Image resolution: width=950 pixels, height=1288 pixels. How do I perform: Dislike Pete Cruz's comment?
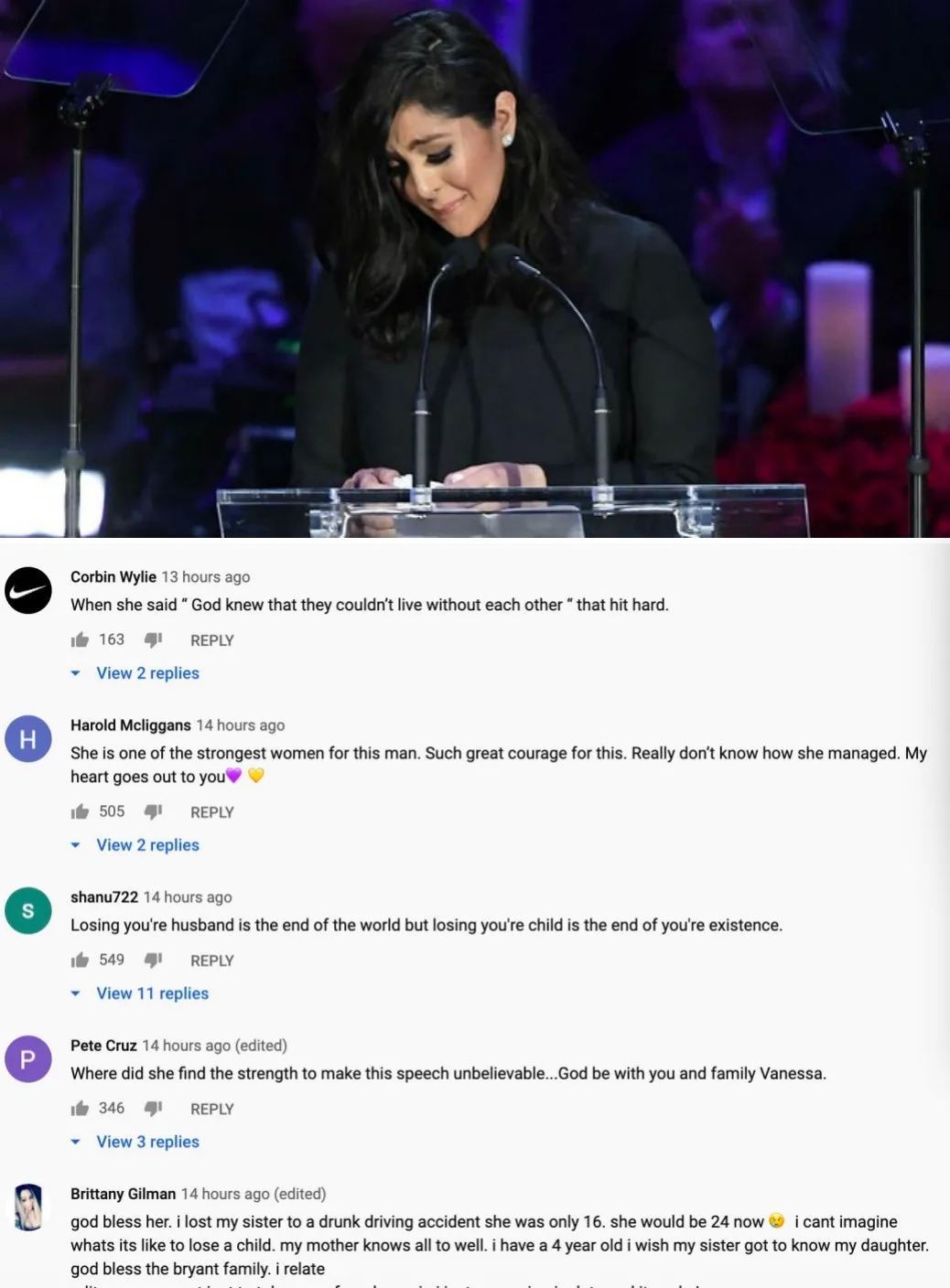pos(153,1108)
